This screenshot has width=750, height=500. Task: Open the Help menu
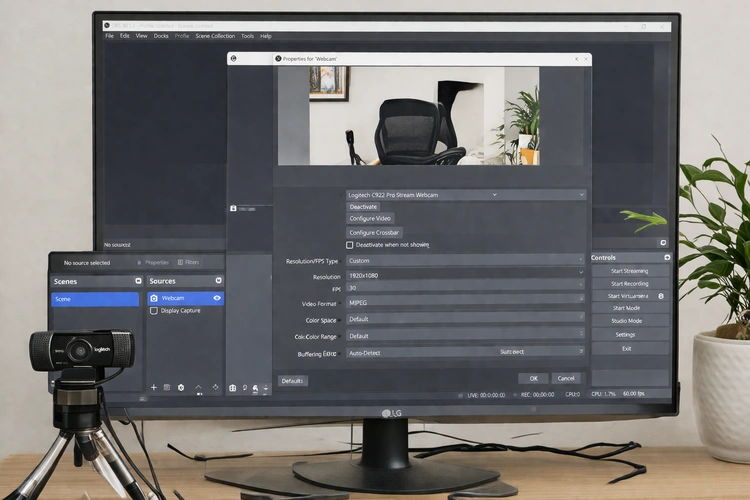click(x=266, y=36)
